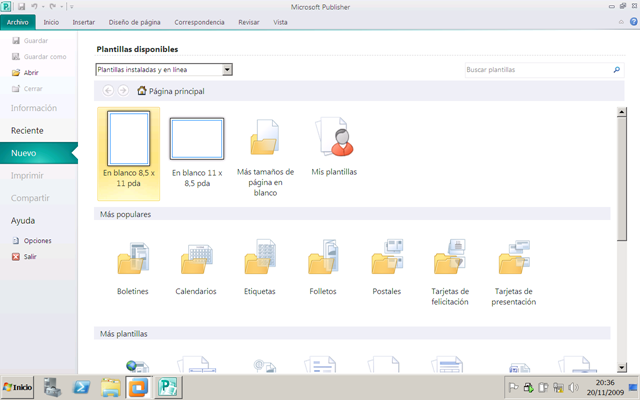
Task: Click the volume speaker tray icon
Action: (573, 387)
